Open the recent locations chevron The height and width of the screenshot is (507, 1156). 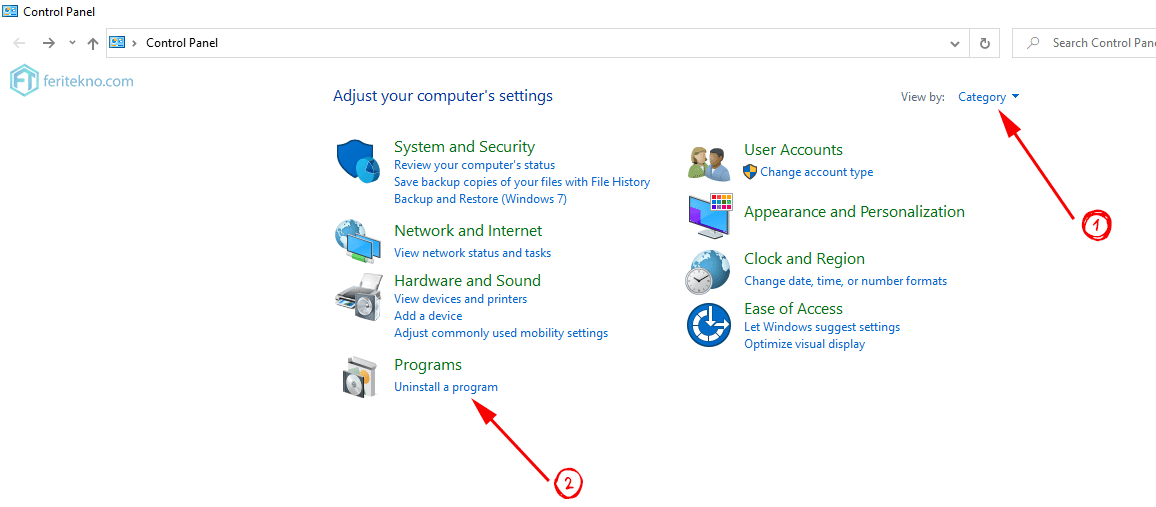72,43
